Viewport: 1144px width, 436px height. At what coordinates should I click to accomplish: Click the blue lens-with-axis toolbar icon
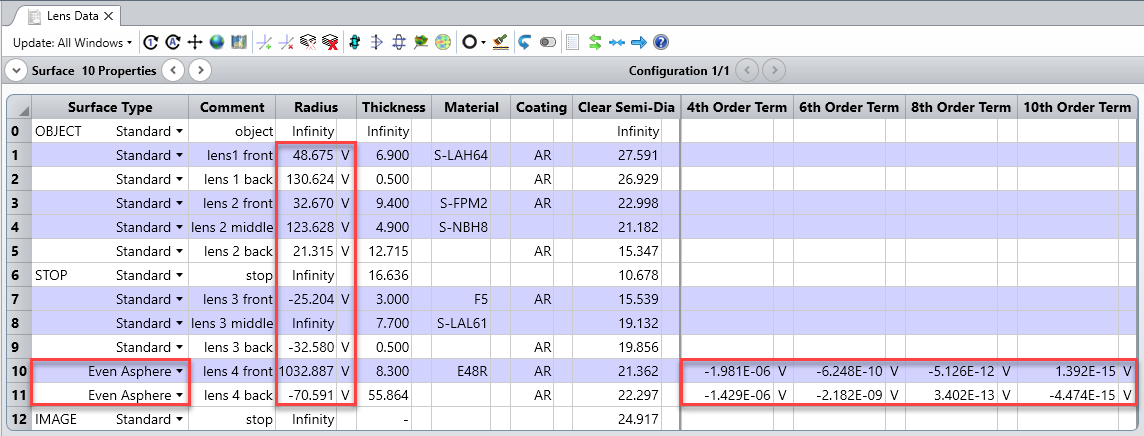376,43
